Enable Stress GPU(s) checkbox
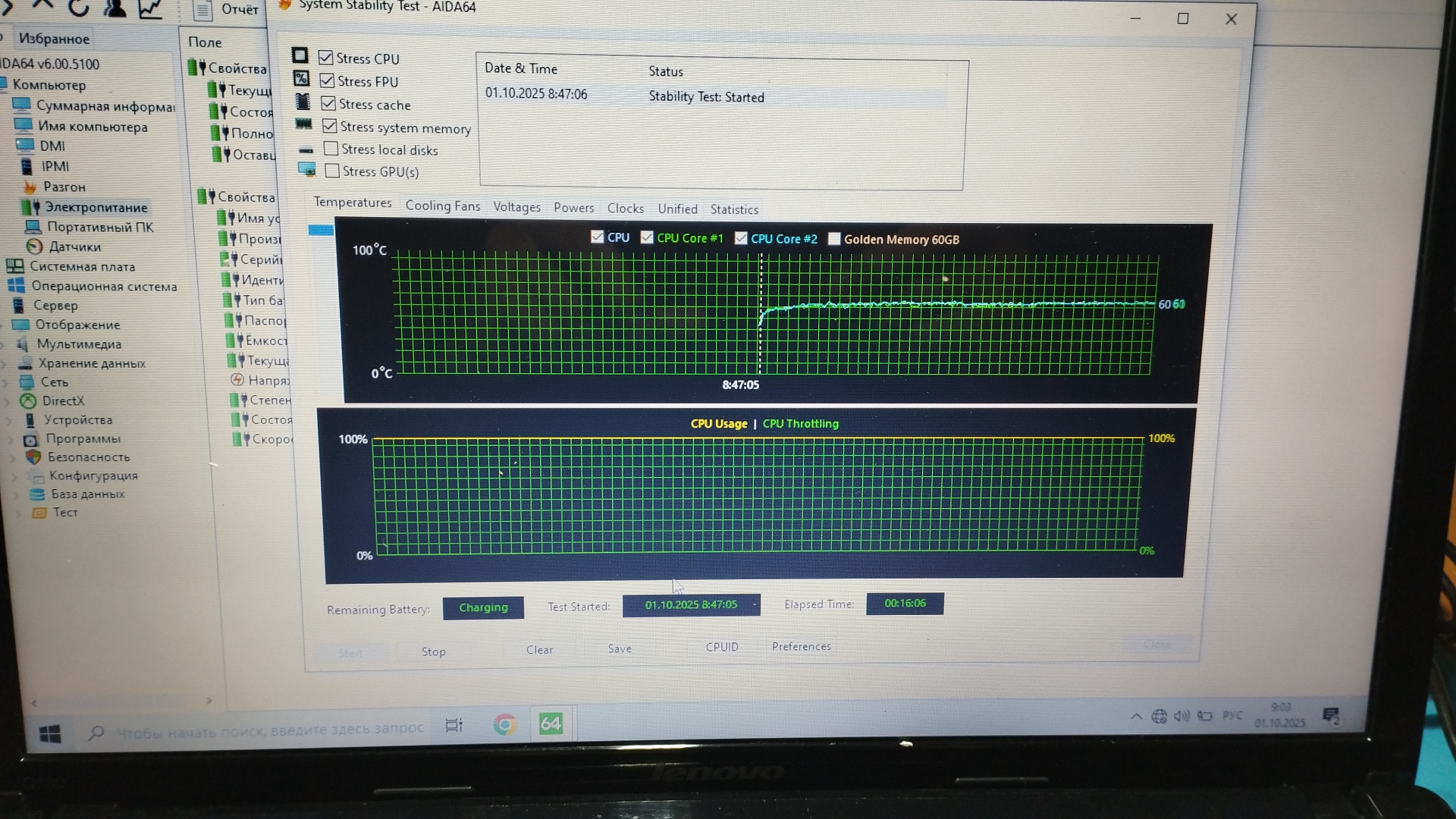This screenshot has width=1456, height=819. (x=332, y=171)
